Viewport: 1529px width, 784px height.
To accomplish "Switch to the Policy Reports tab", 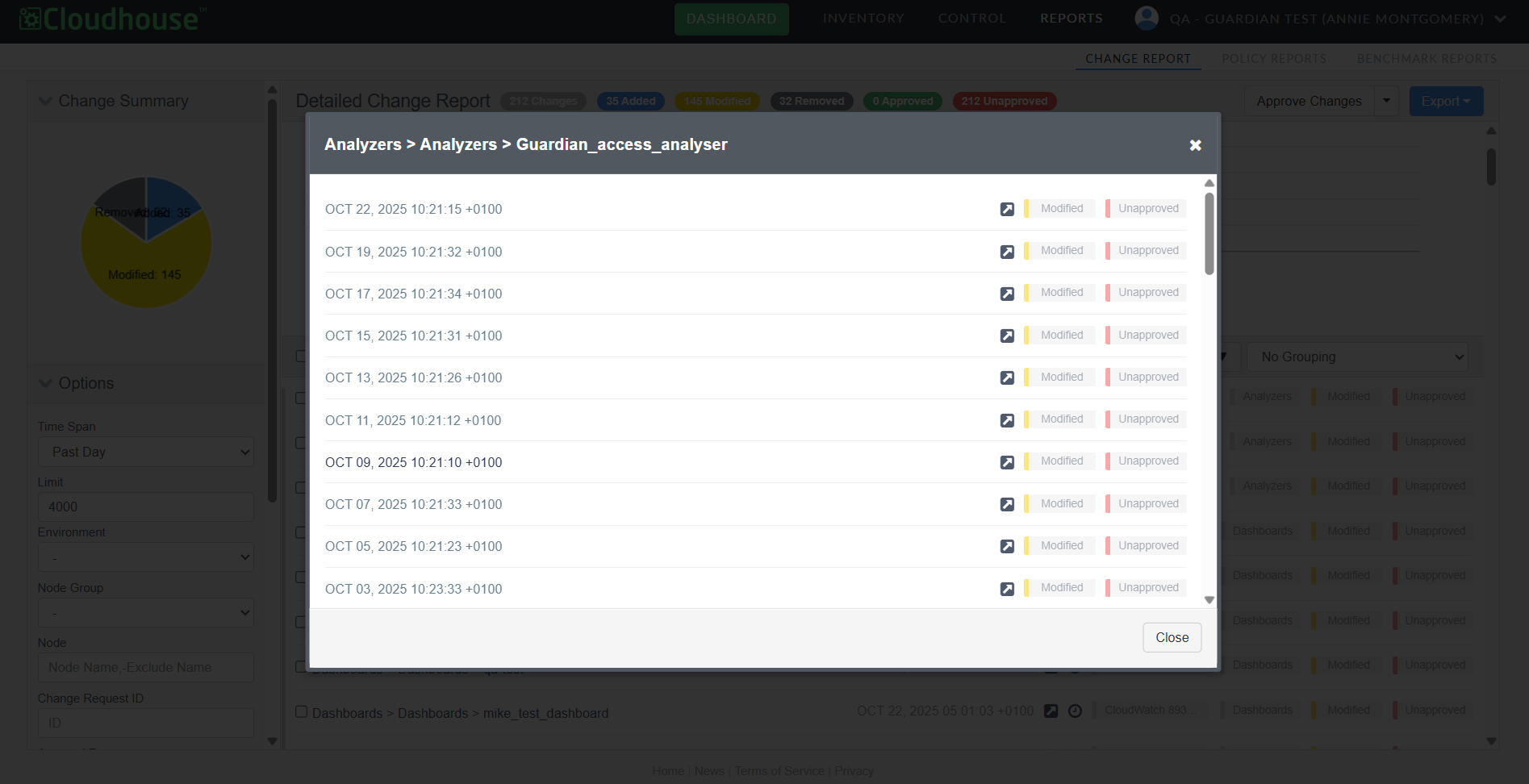I will coord(1273,59).
